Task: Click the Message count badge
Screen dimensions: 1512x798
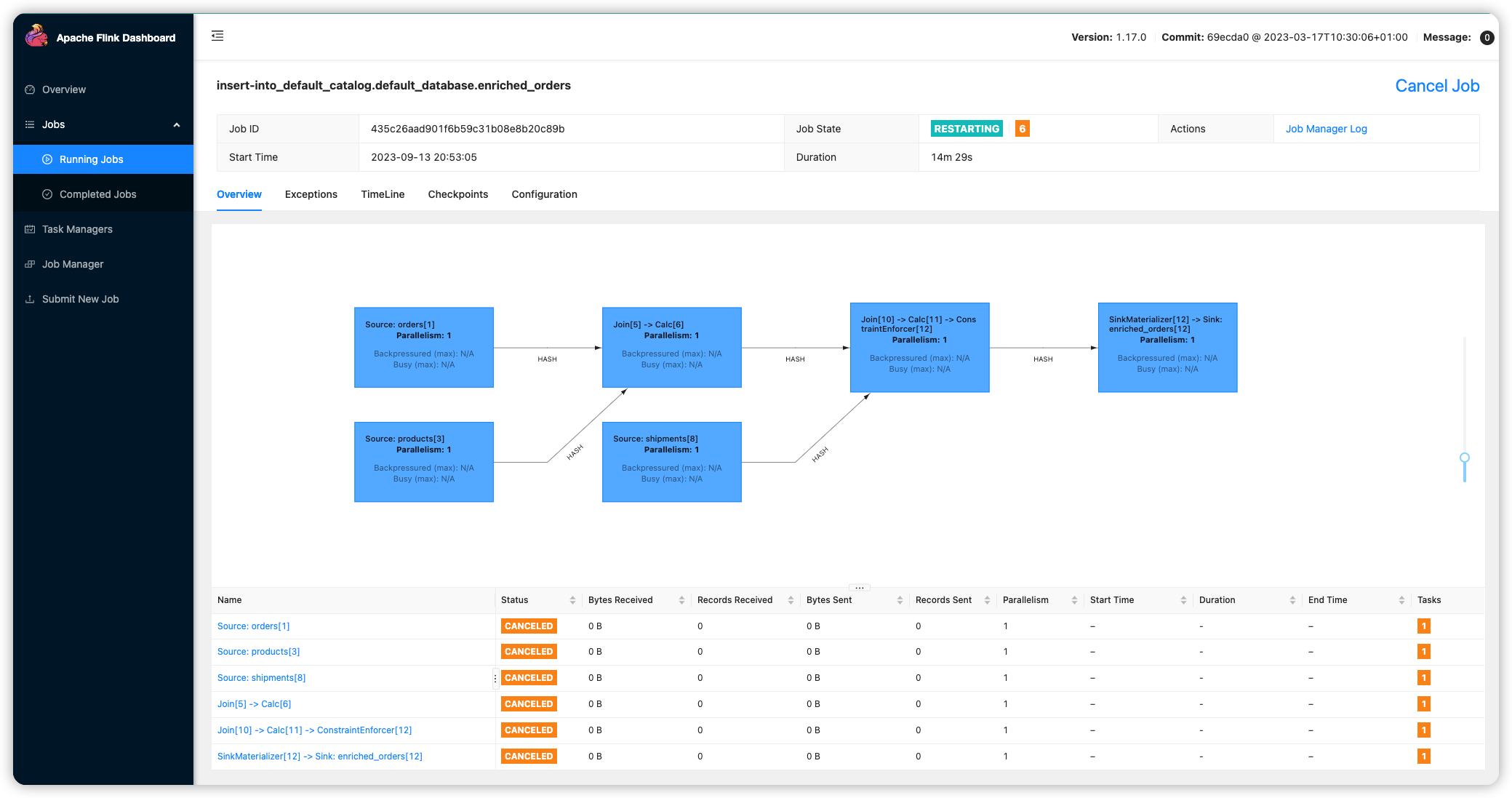Action: (1487, 38)
